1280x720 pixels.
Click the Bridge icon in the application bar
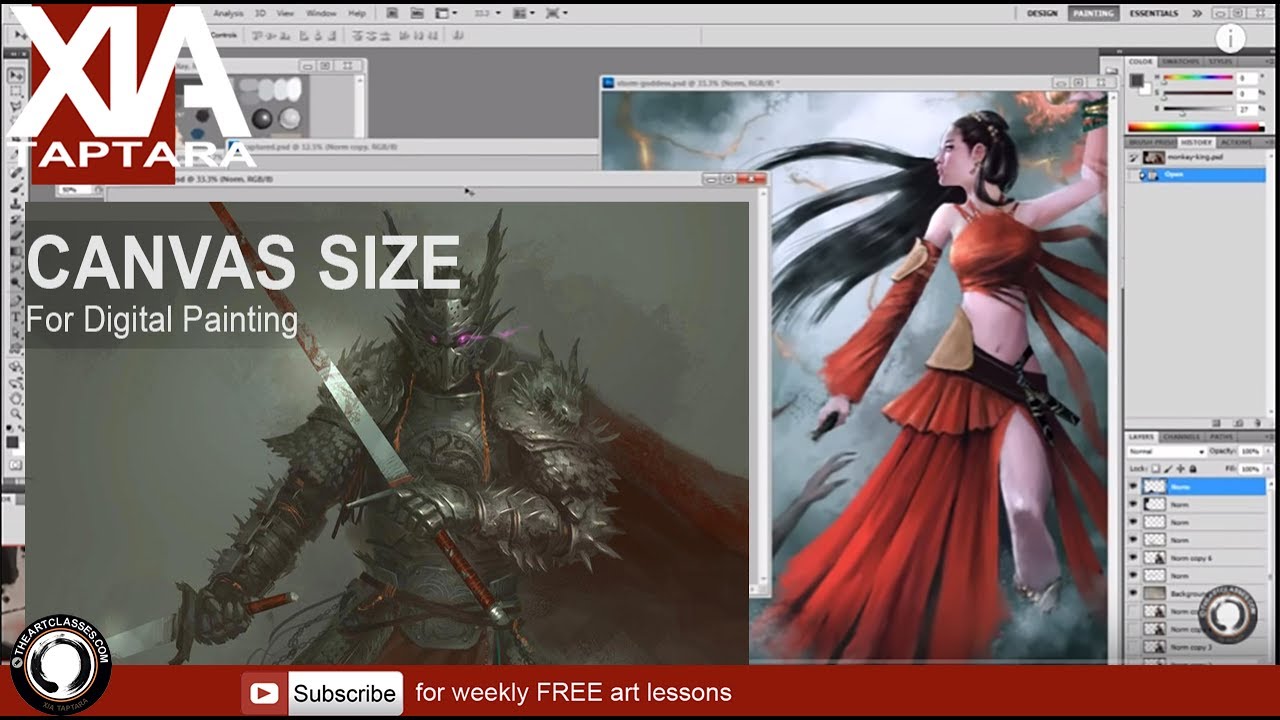[392, 13]
